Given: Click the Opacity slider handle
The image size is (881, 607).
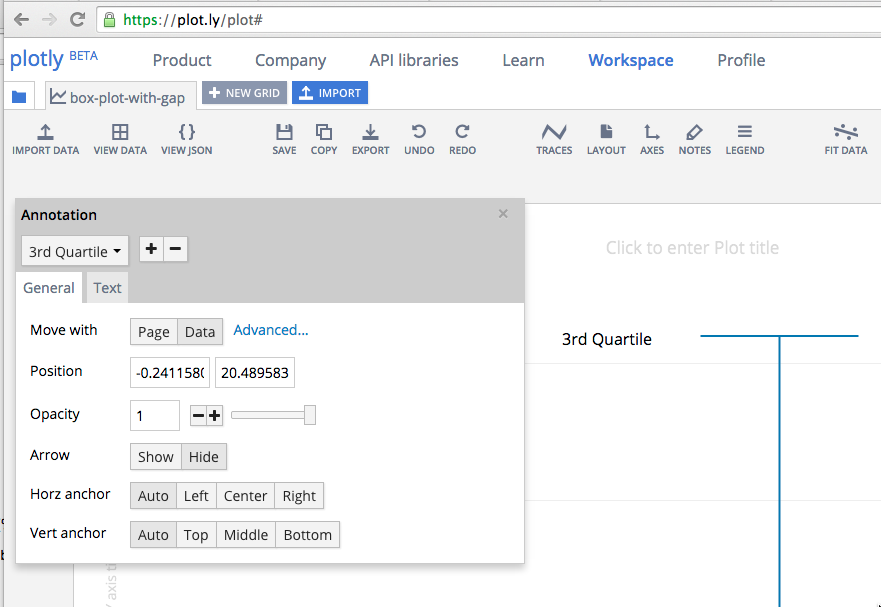Looking at the screenshot, I should [x=310, y=415].
